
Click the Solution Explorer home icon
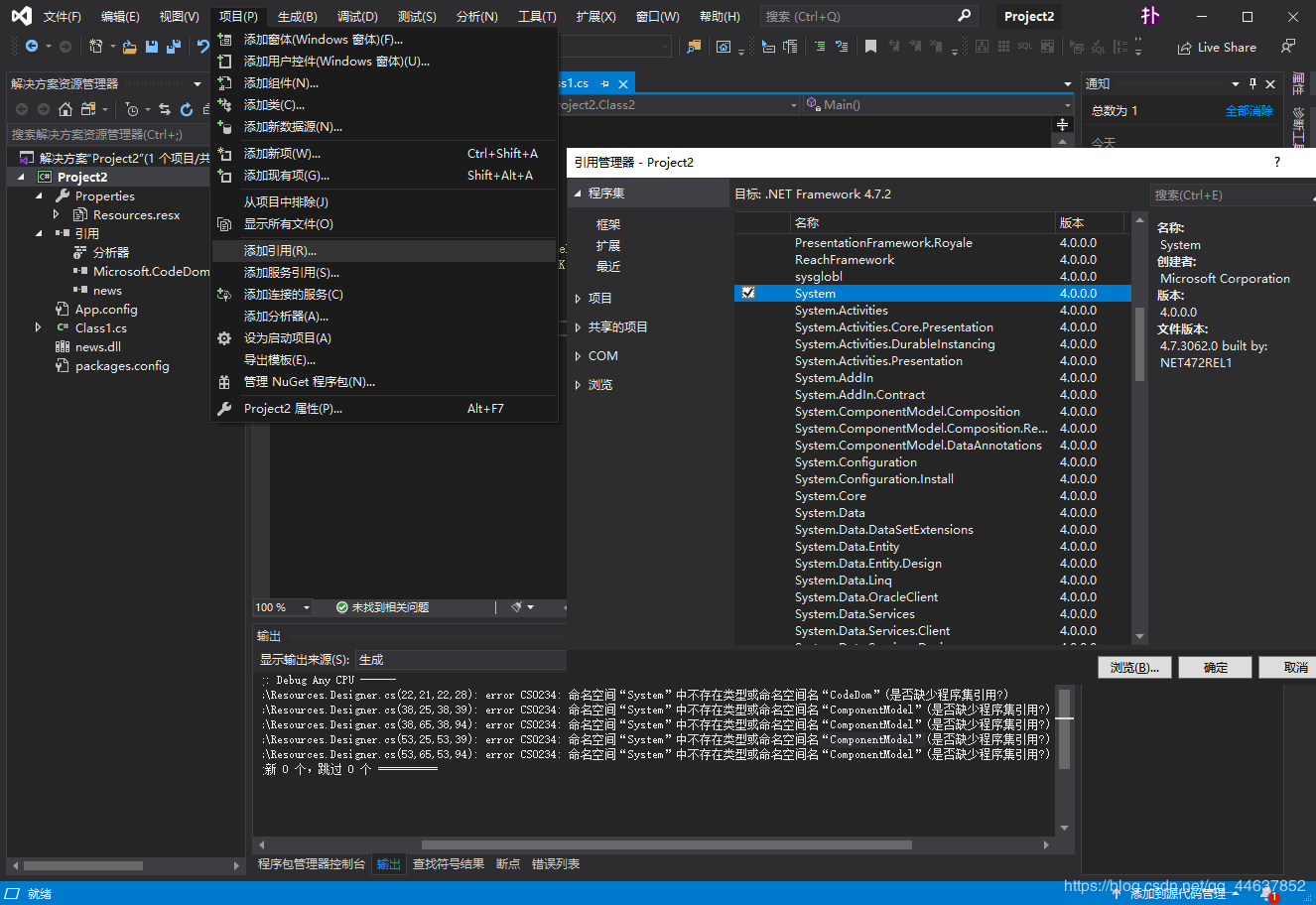(x=66, y=109)
